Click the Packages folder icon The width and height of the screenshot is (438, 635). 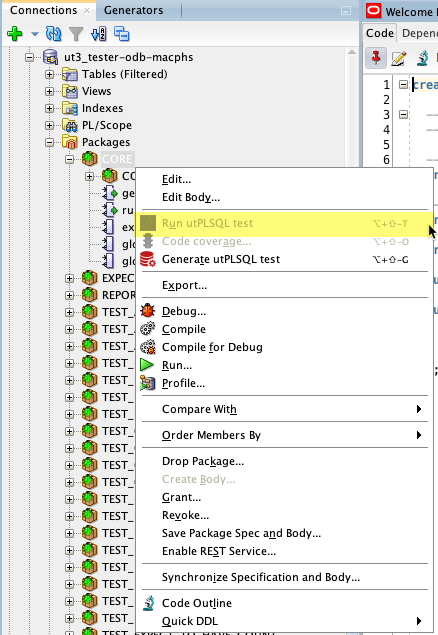pyautogui.click(x=70, y=142)
